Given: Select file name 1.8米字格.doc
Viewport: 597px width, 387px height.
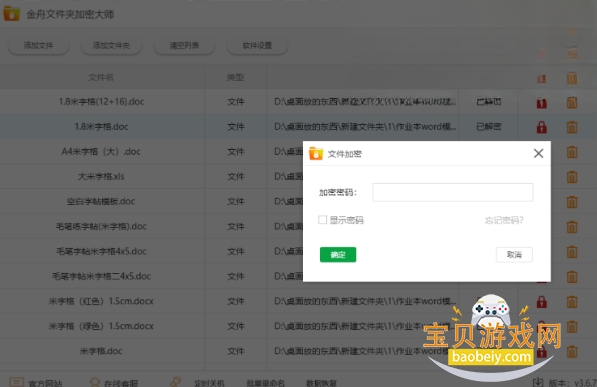Looking at the screenshot, I should (x=101, y=126).
